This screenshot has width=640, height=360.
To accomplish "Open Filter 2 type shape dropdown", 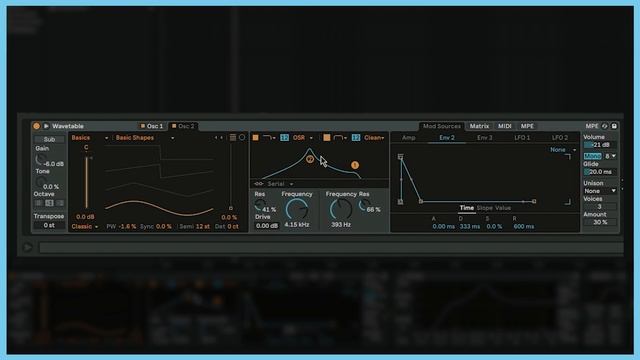I will point(340,138).
